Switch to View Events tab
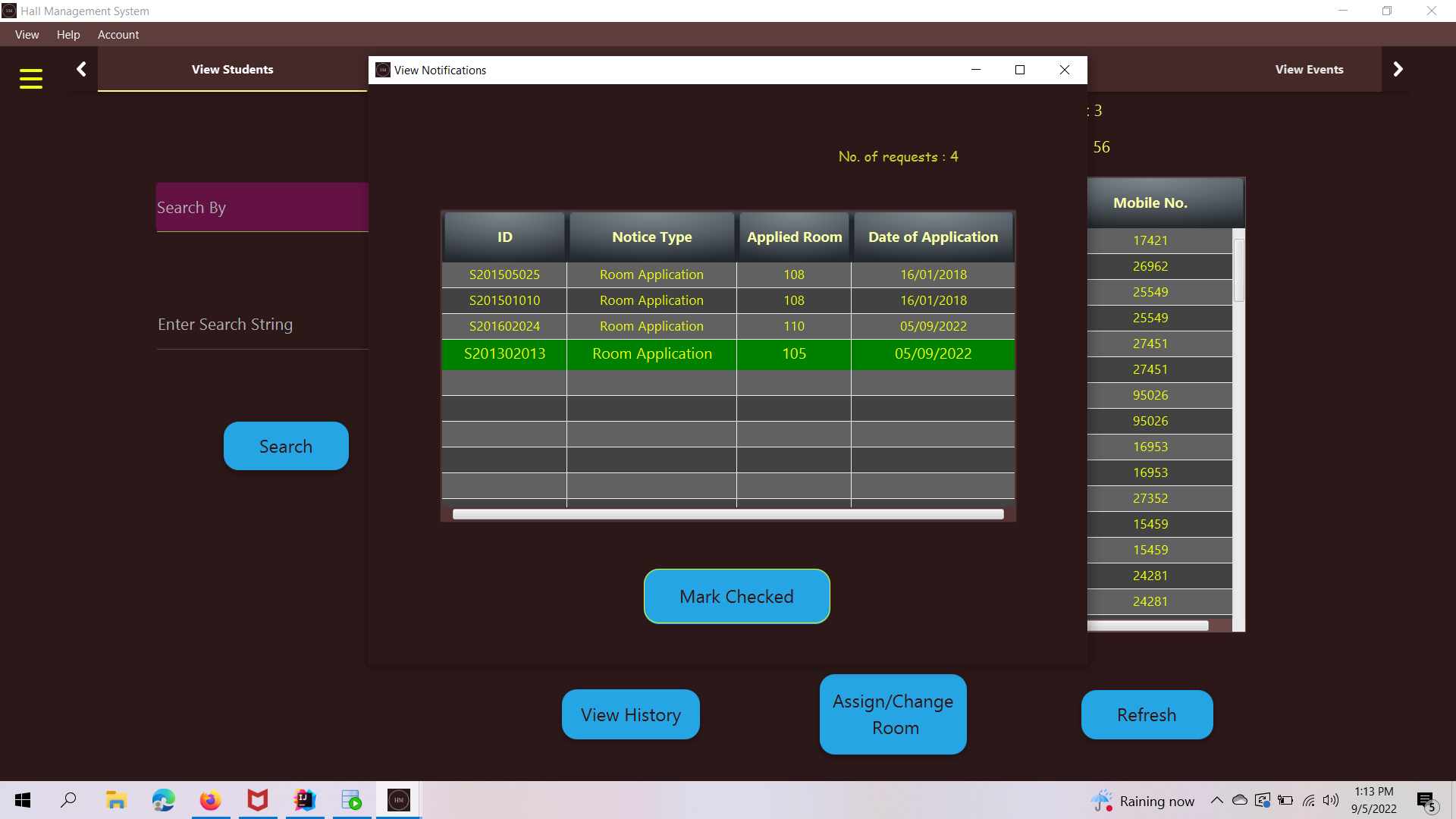The height and width of the screenshot is (819, 1456). [1309, 70]
